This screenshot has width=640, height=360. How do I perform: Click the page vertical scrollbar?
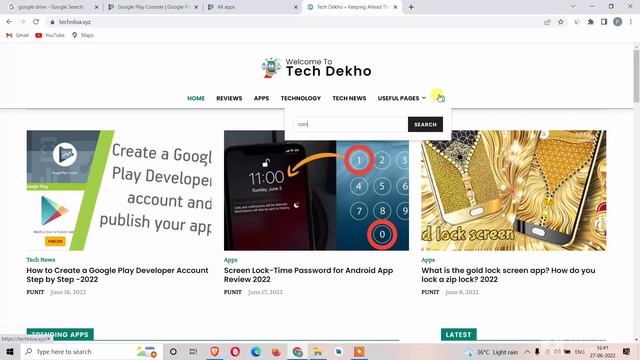click(636, 76)
